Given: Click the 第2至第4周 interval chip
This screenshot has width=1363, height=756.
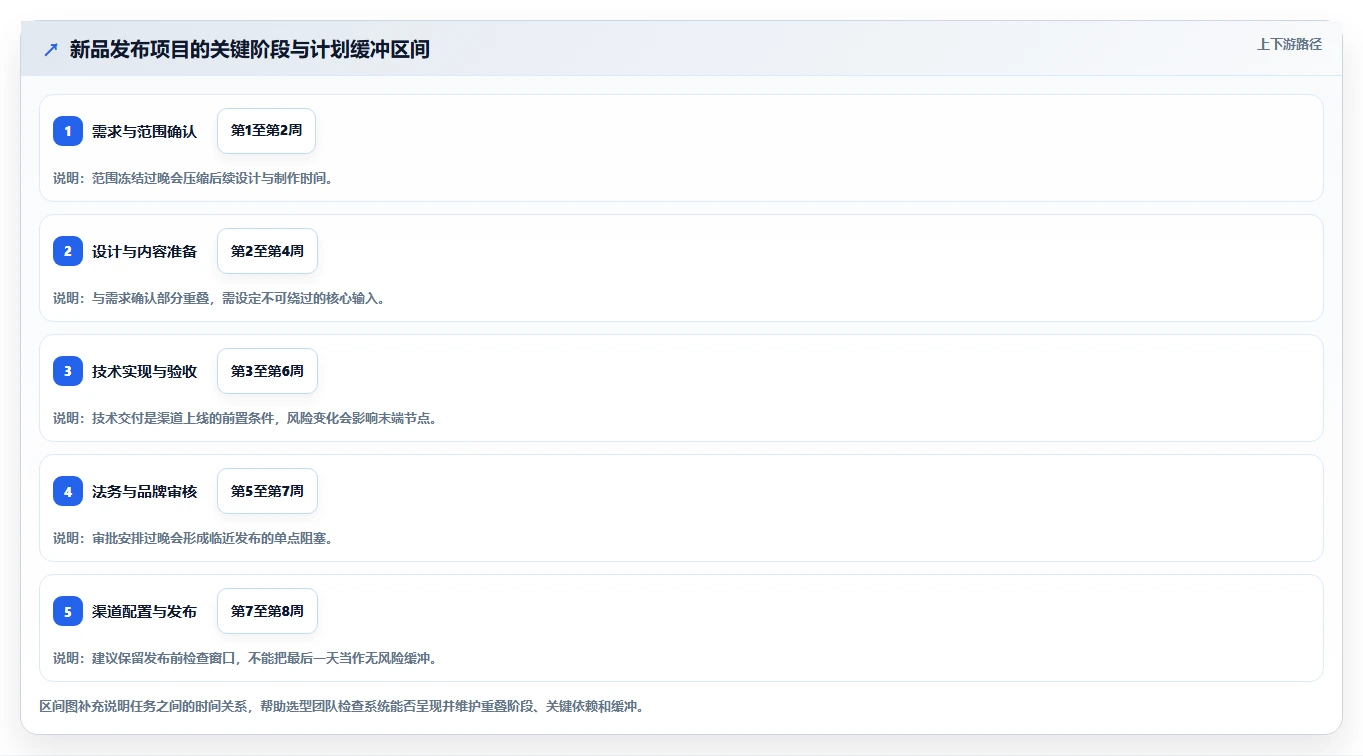Looking at the screenshot, I should 267,251.
